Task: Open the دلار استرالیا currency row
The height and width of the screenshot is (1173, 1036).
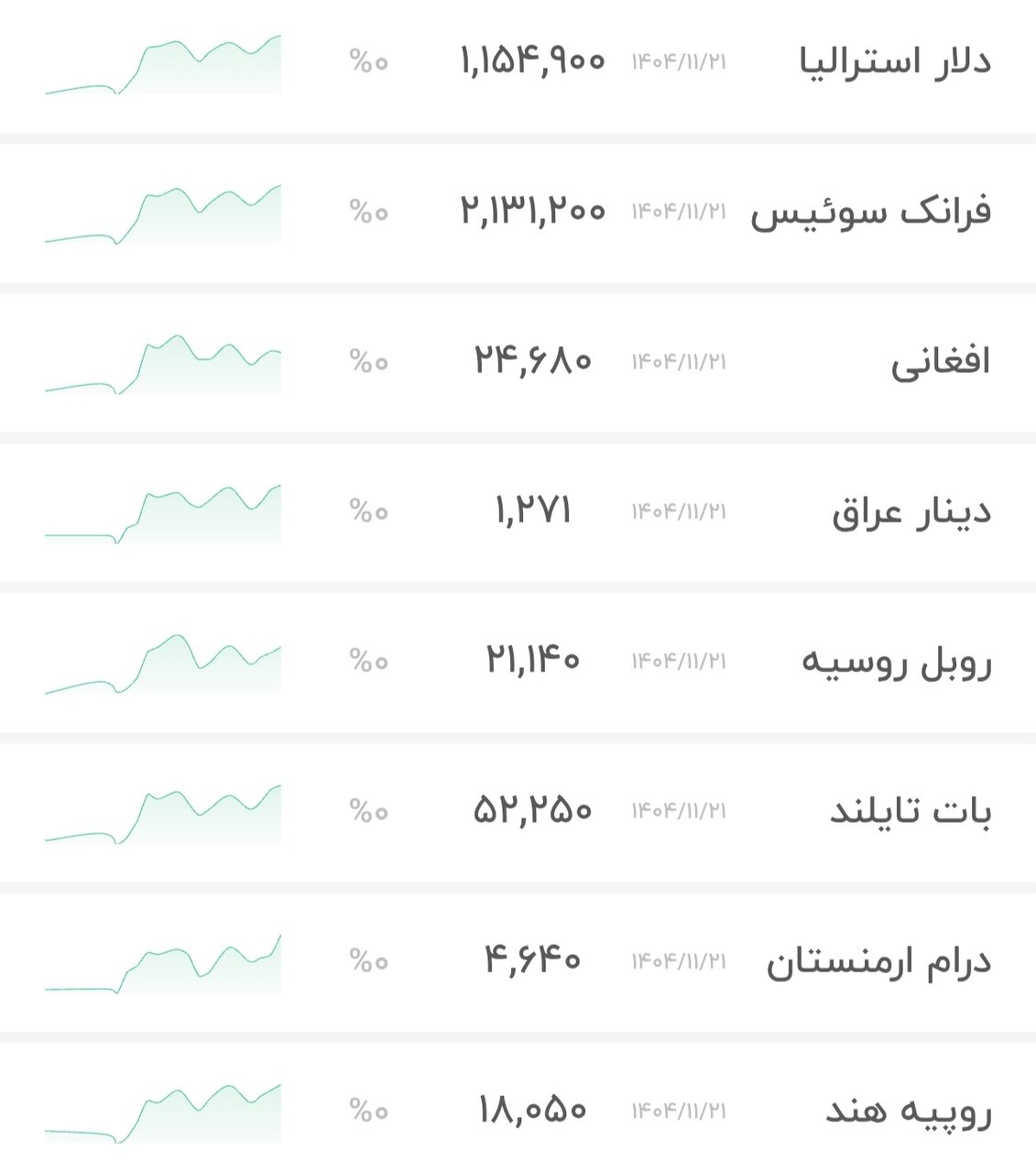Action: (518, 66)
